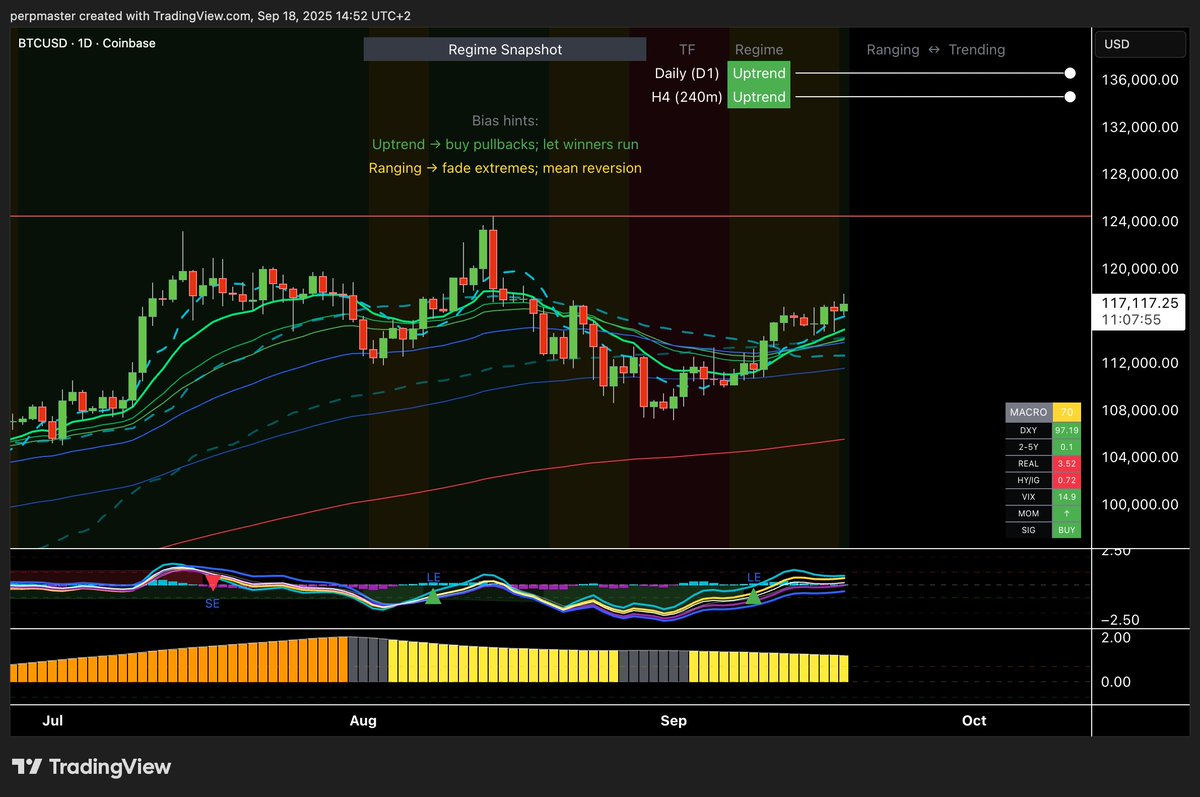Click the 'Uptrend → buy pullbacks' hint line
Image resolution: width=1200 pixels, height=797 pixels.
pyautogui.click(x=505, y=144)
